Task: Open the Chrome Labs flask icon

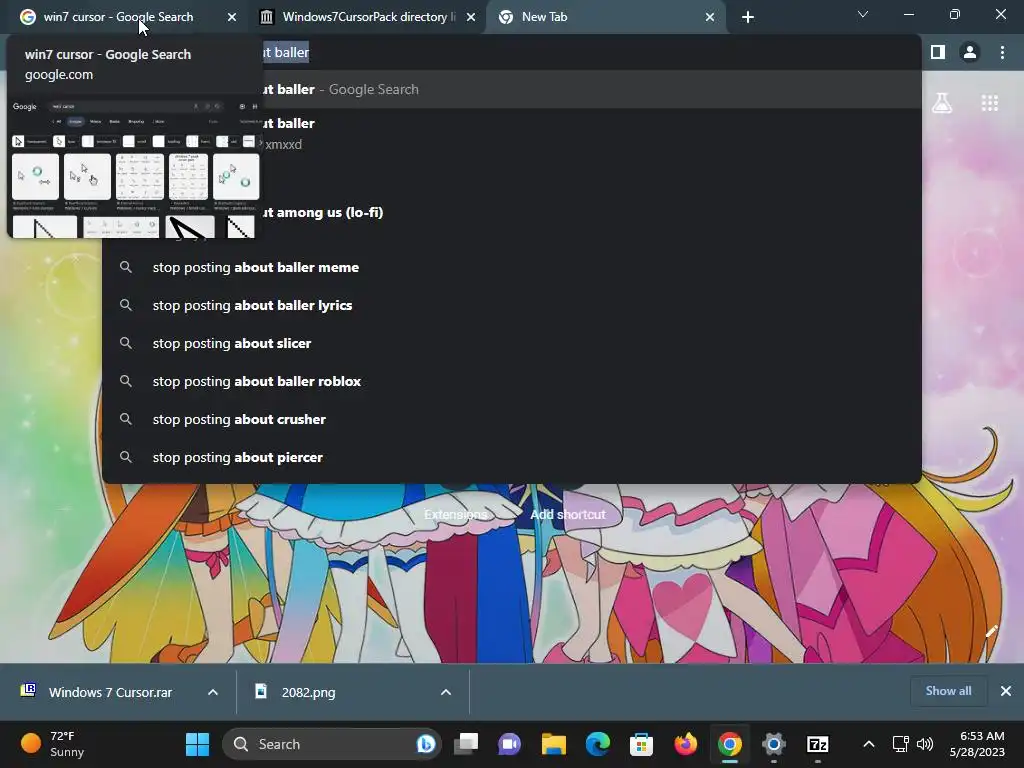Action: (942, 103)
